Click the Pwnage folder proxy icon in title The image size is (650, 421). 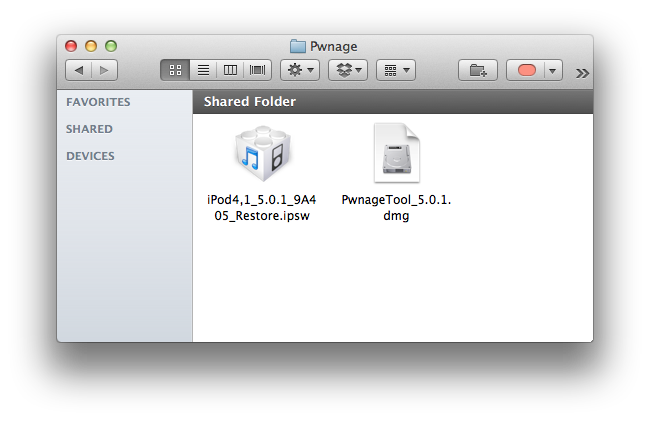click(x=298, y=46)
